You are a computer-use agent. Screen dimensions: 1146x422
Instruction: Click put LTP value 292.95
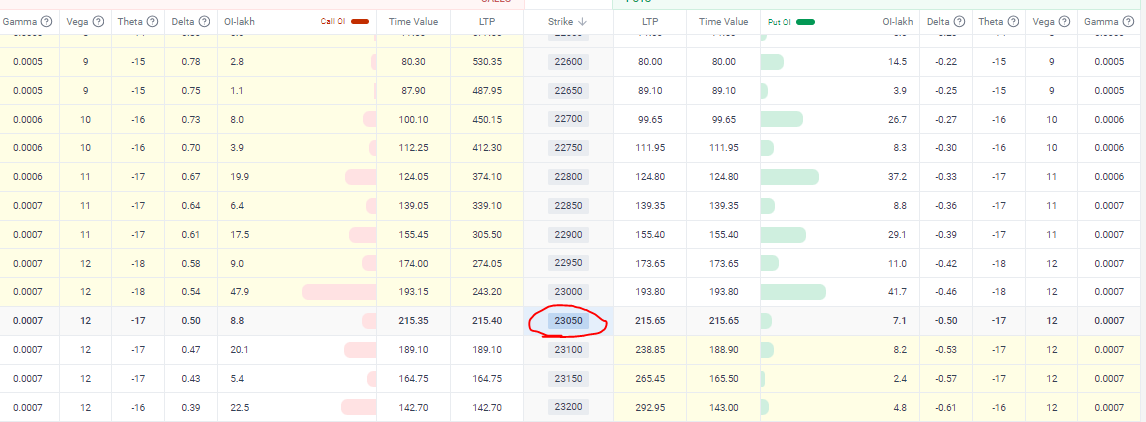click(x=650, y=407)
